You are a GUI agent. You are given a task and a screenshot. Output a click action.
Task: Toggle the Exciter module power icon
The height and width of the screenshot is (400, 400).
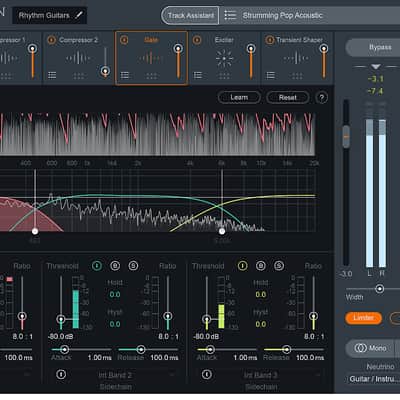point(197,40)
